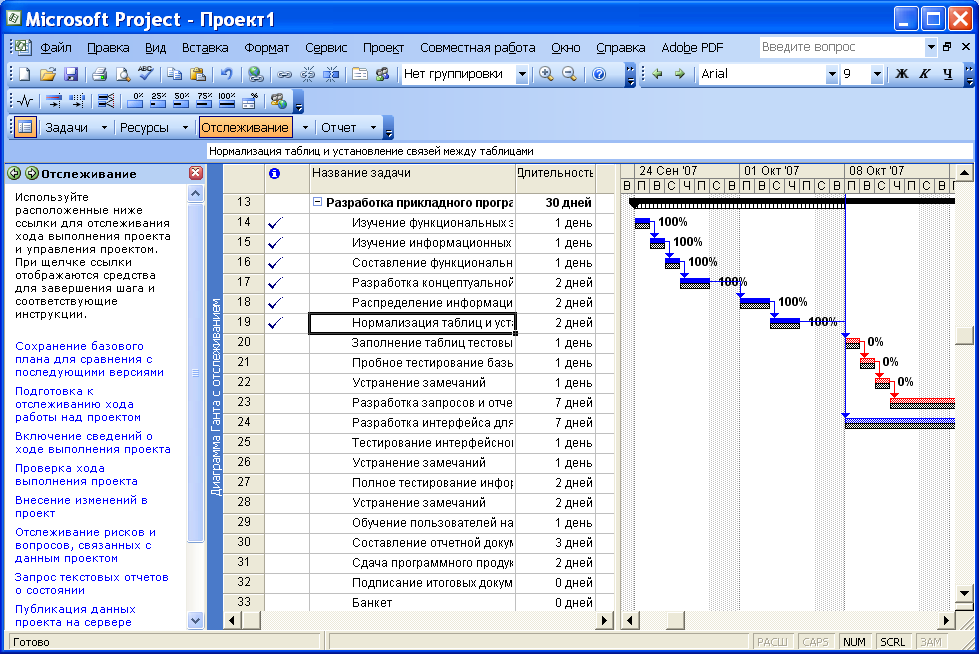979x654 pixels.
Task: Zoom out on the Gantt timescale
Action: click(569, 74)
